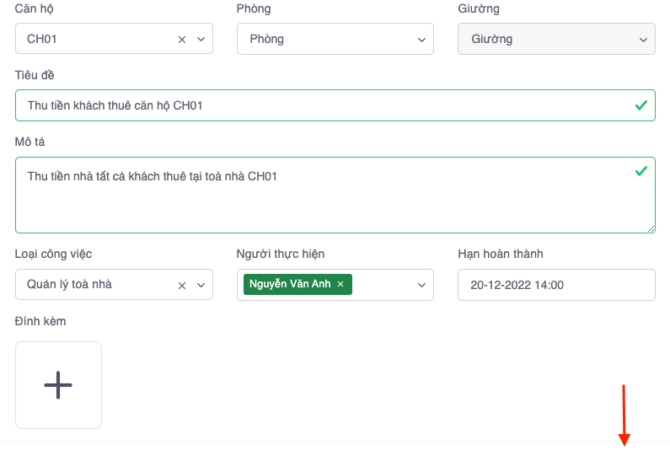Add an attachment with the plus button
This screenshot has height=450, width=670.
click(x=58, y=385)
